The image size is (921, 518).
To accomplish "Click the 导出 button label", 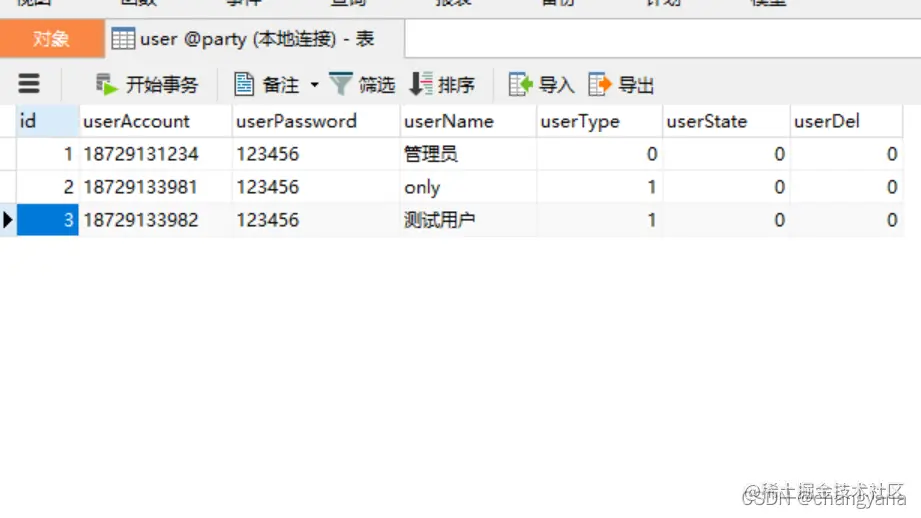I will pyautogui.click(x=636, y=85).
